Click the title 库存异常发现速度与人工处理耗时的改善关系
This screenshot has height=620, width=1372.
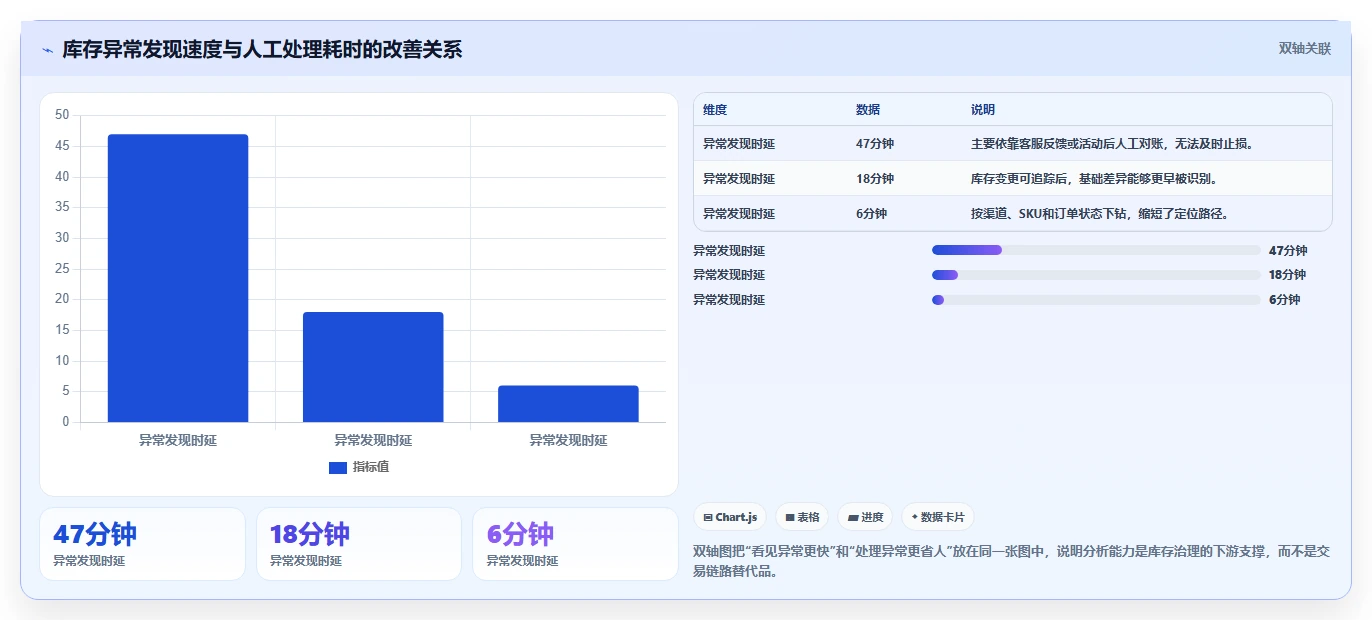coord(262,49)
